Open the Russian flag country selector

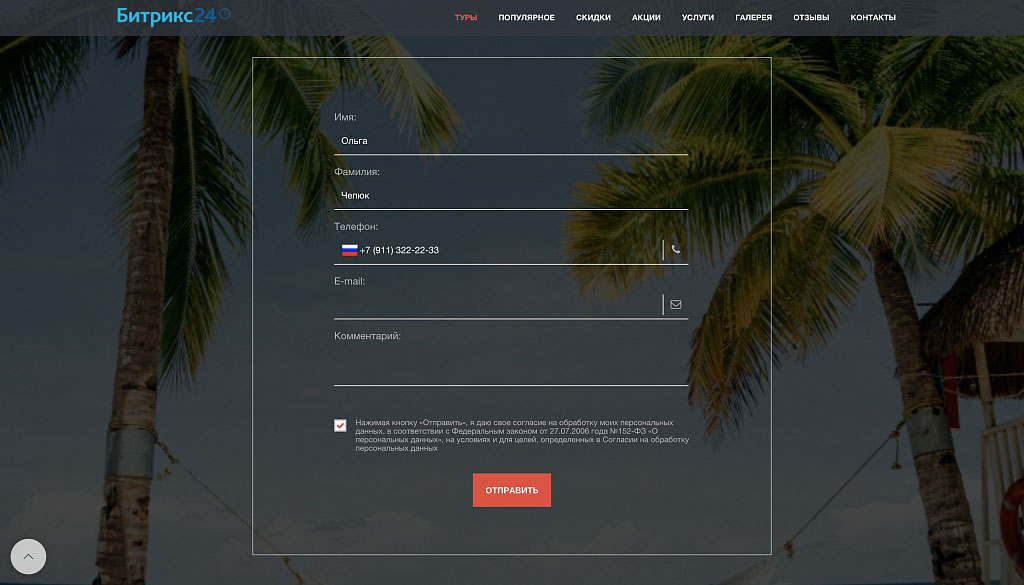[349, 250]
